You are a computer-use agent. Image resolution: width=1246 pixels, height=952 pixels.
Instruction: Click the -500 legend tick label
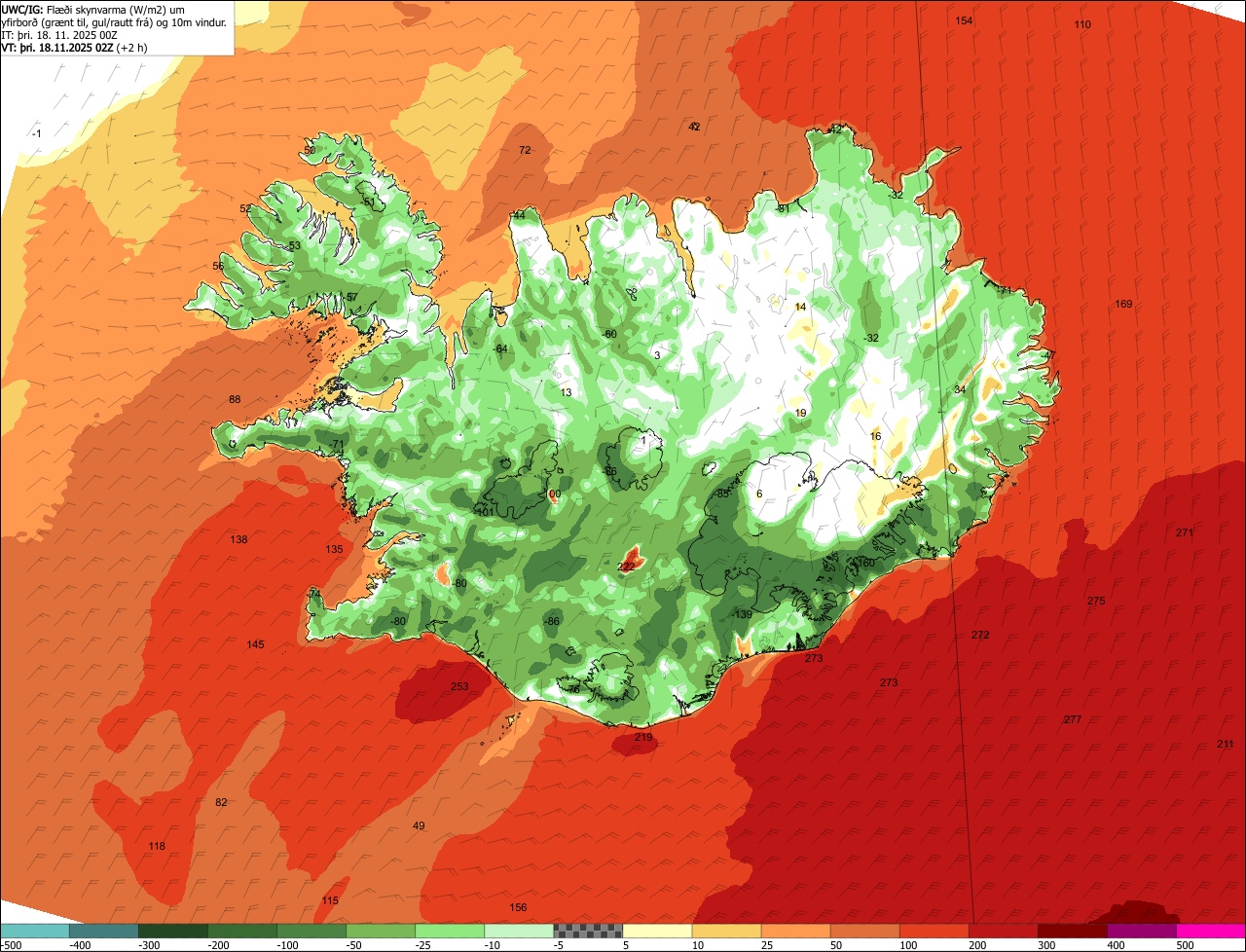pyautogui.click(x=11, y=945)
